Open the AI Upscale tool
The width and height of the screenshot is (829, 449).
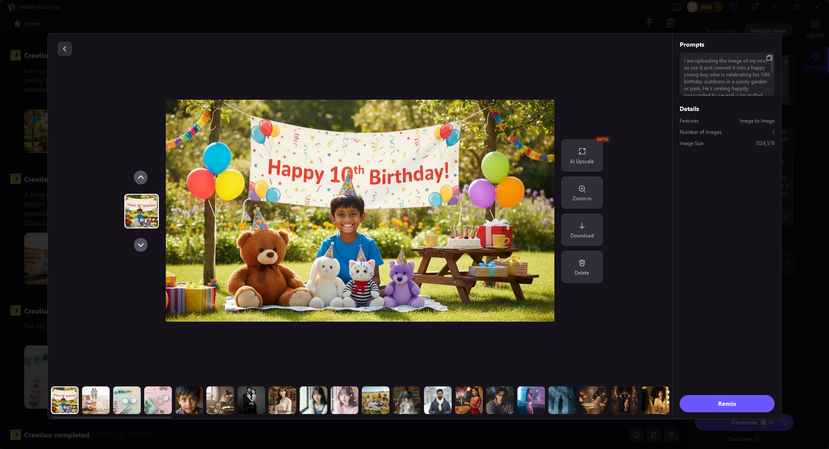tap(582, 155)
